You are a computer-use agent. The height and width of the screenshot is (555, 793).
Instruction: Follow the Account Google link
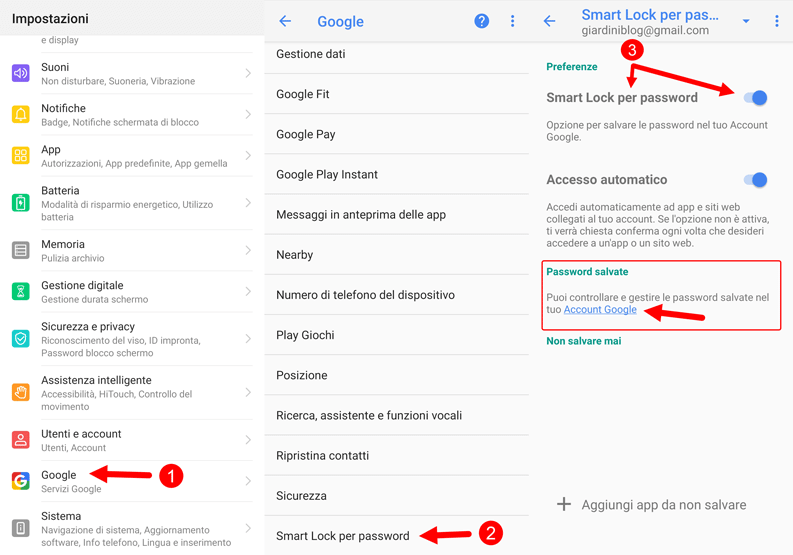point(600,310)
